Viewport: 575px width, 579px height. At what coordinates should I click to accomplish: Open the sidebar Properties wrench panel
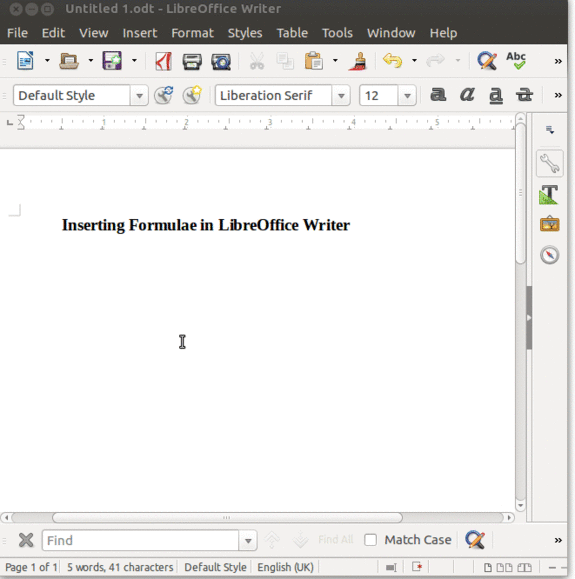point(550,163)
